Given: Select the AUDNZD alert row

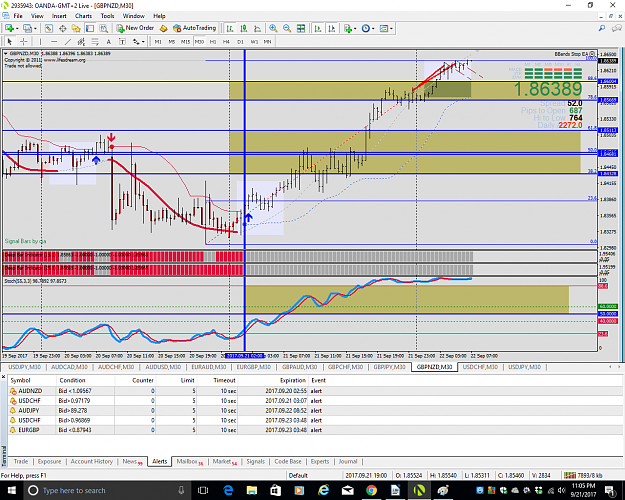Looking at the screenshot, I should [x=315, y=391].
